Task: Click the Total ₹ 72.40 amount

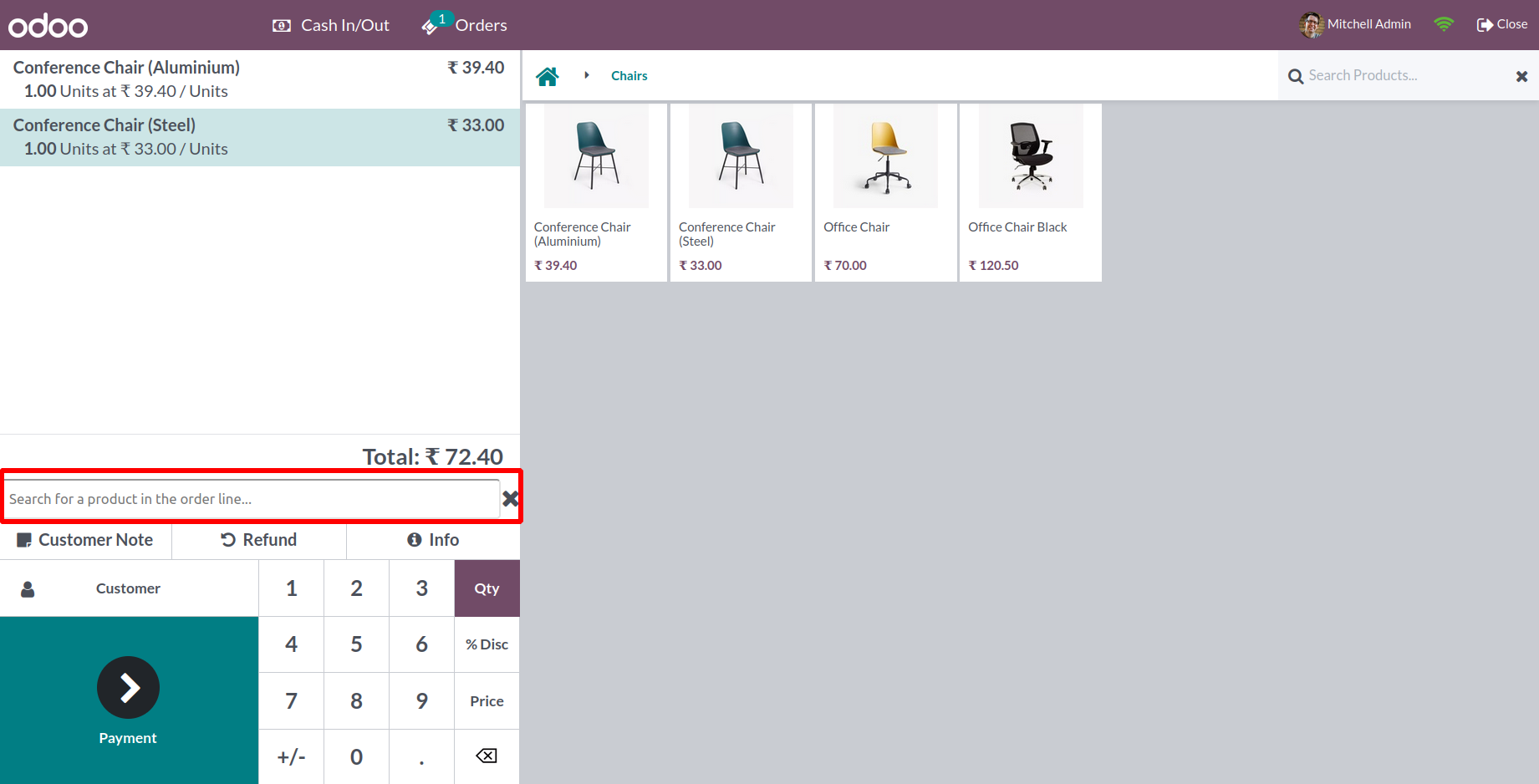Action: [x=433, y=456]
